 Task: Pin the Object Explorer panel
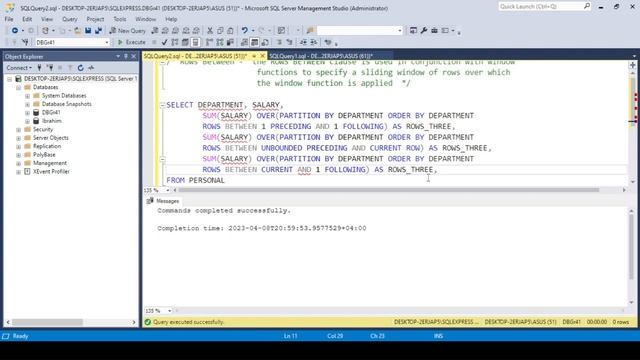click(126, 56)
